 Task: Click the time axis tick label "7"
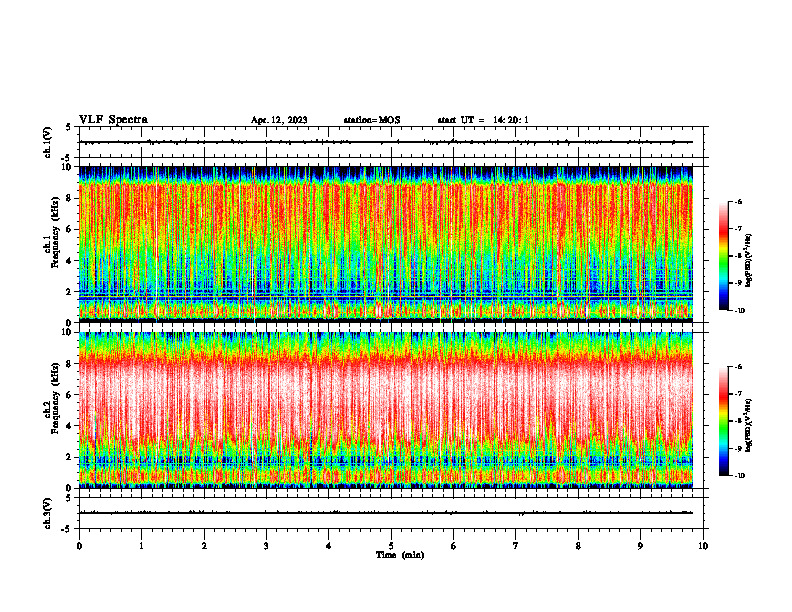(516, 546)
